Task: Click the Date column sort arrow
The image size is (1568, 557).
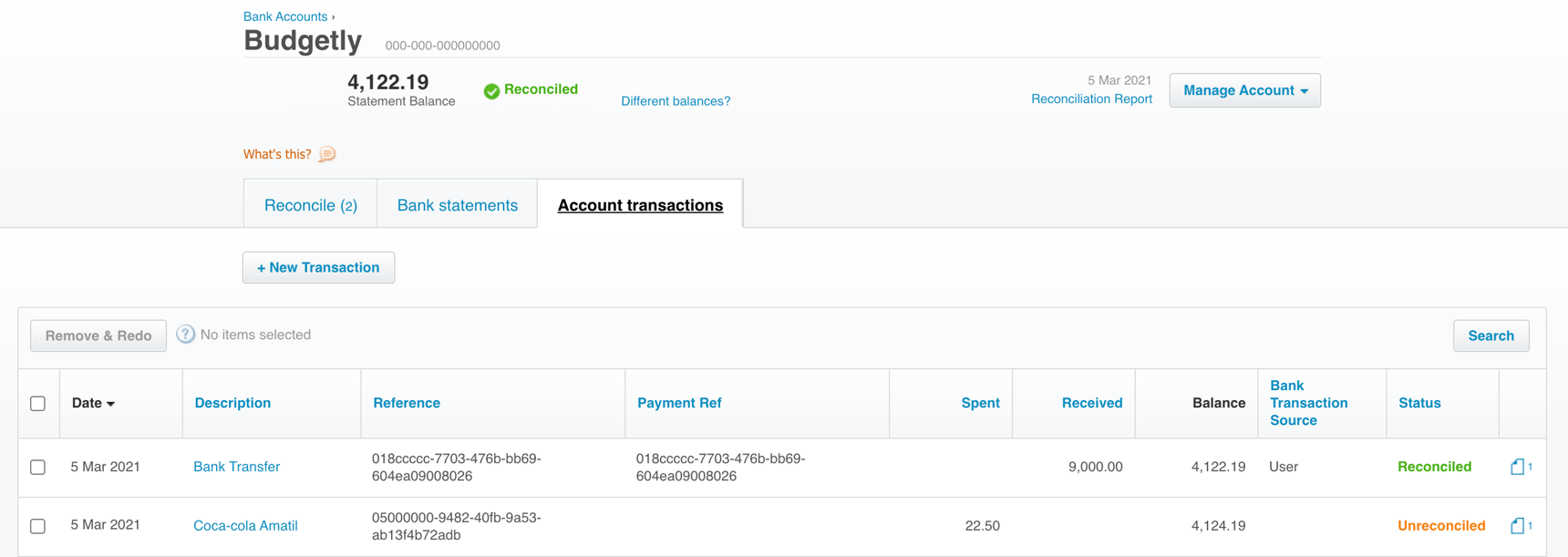Action: point(110,403)
